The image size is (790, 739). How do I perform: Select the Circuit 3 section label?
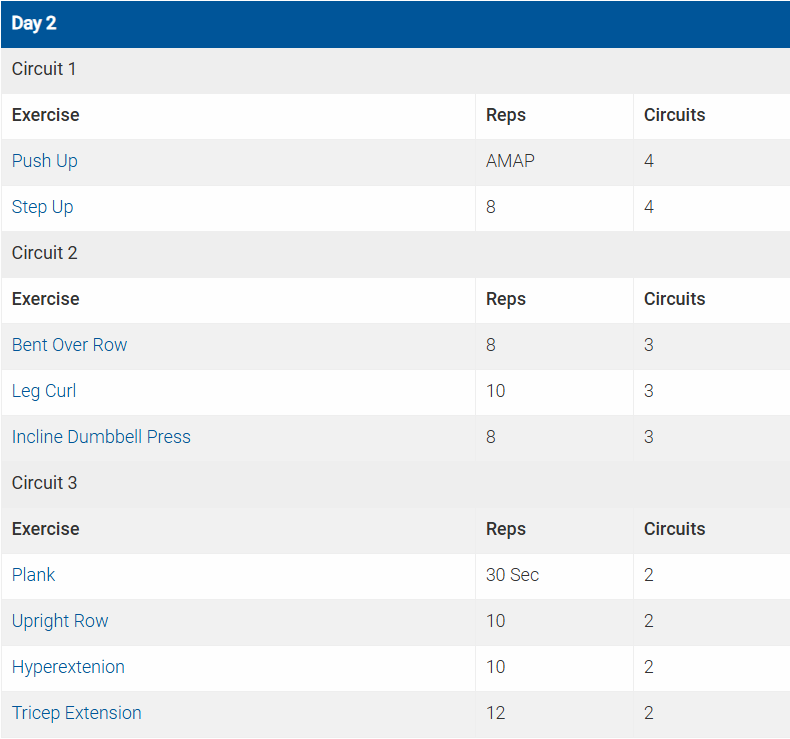(x=45, y=483)
